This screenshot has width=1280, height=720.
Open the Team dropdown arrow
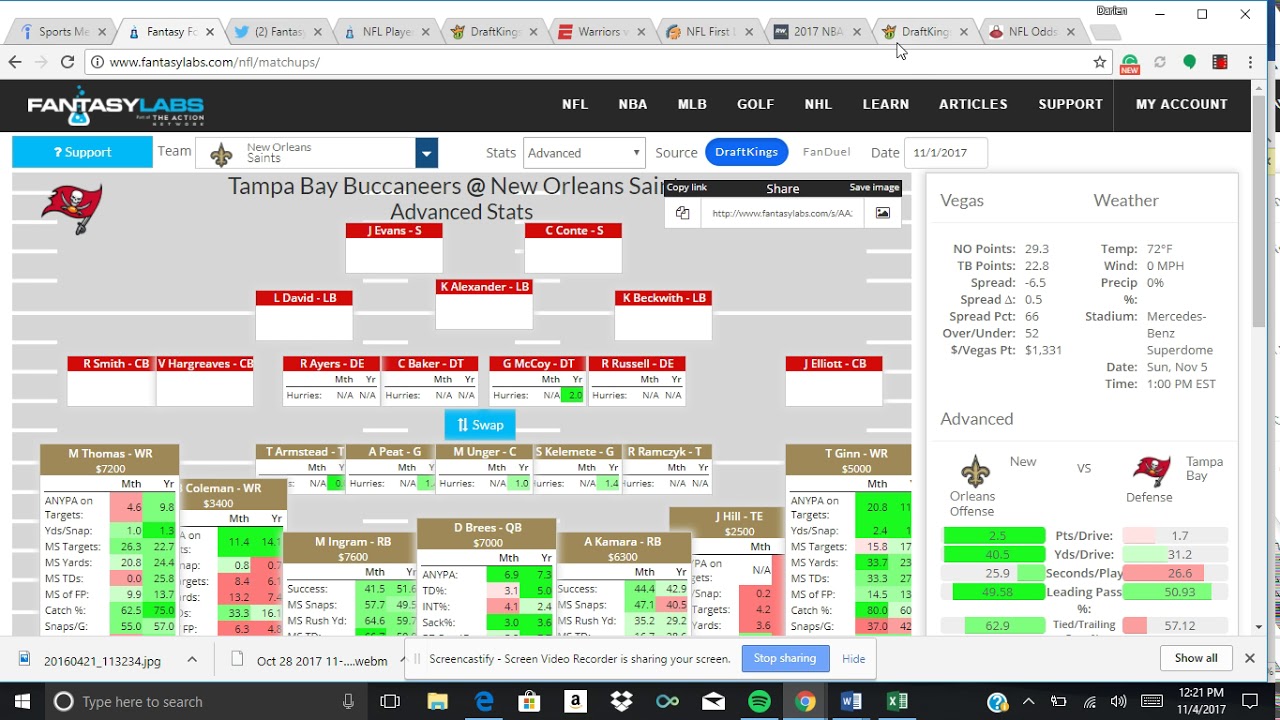coord(427,153)
